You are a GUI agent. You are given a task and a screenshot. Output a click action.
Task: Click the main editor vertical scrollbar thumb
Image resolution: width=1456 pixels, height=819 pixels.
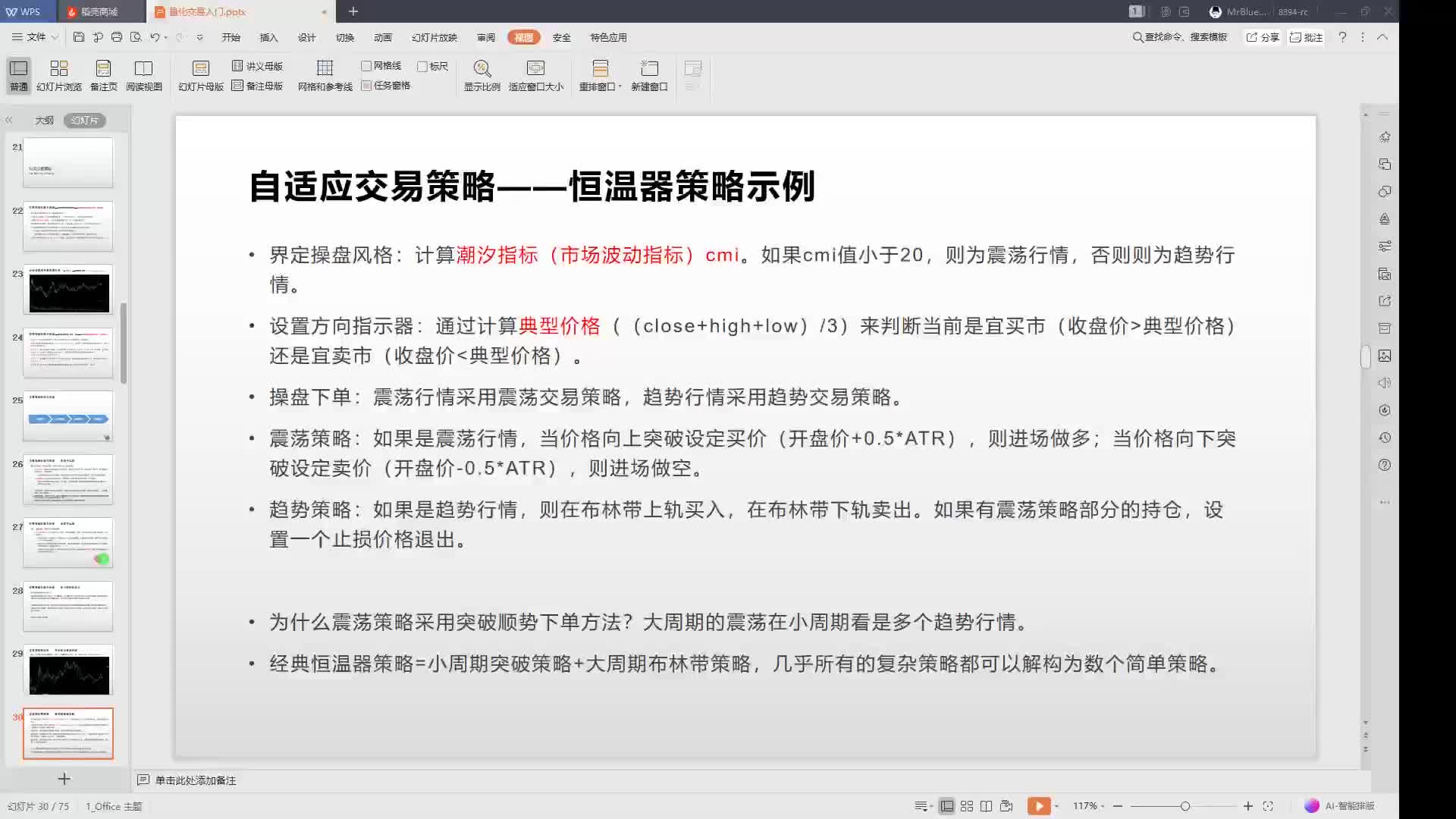click(x=1366, y=356)
